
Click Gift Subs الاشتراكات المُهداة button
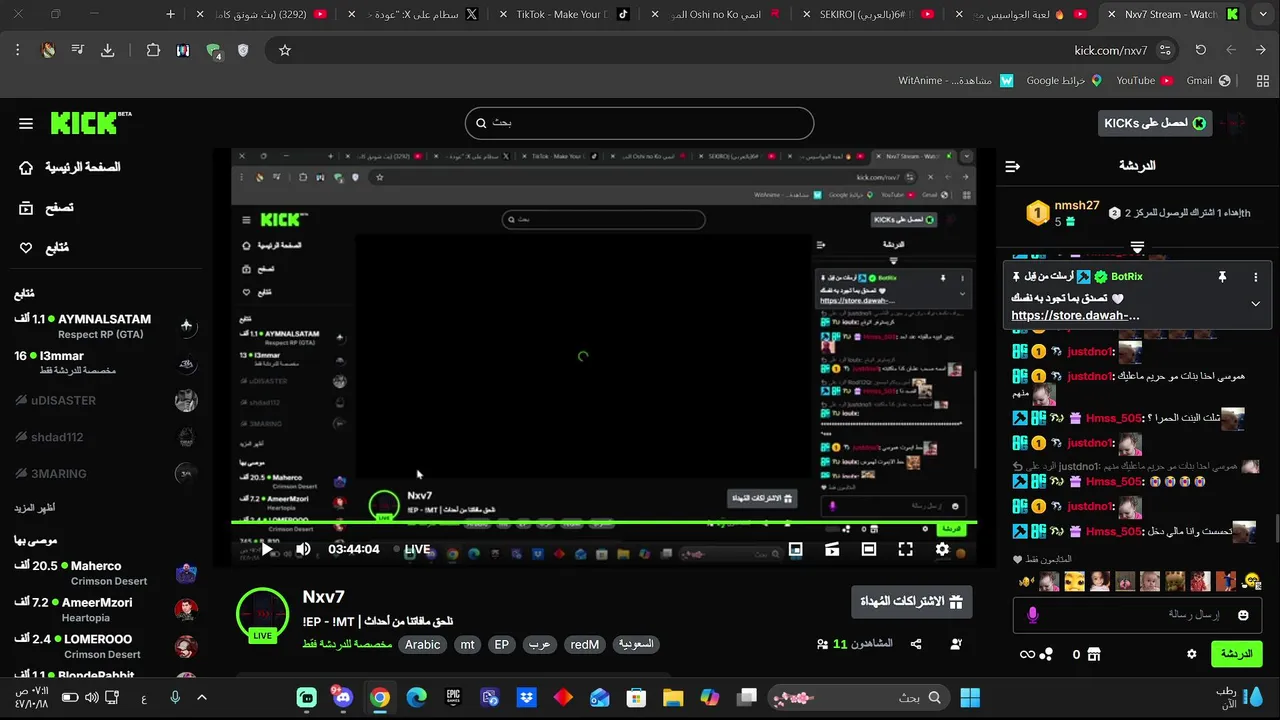[x=911, y=601]
